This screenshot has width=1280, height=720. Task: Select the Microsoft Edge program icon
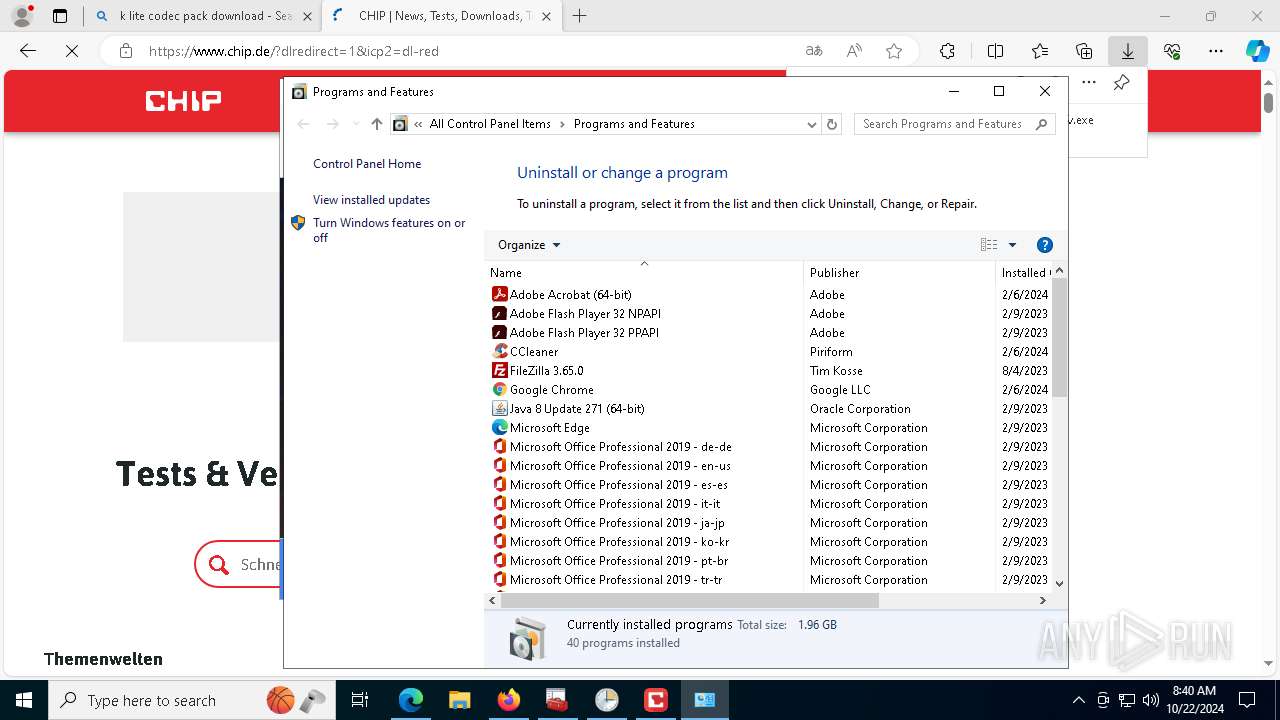click(x=500, y=427)
